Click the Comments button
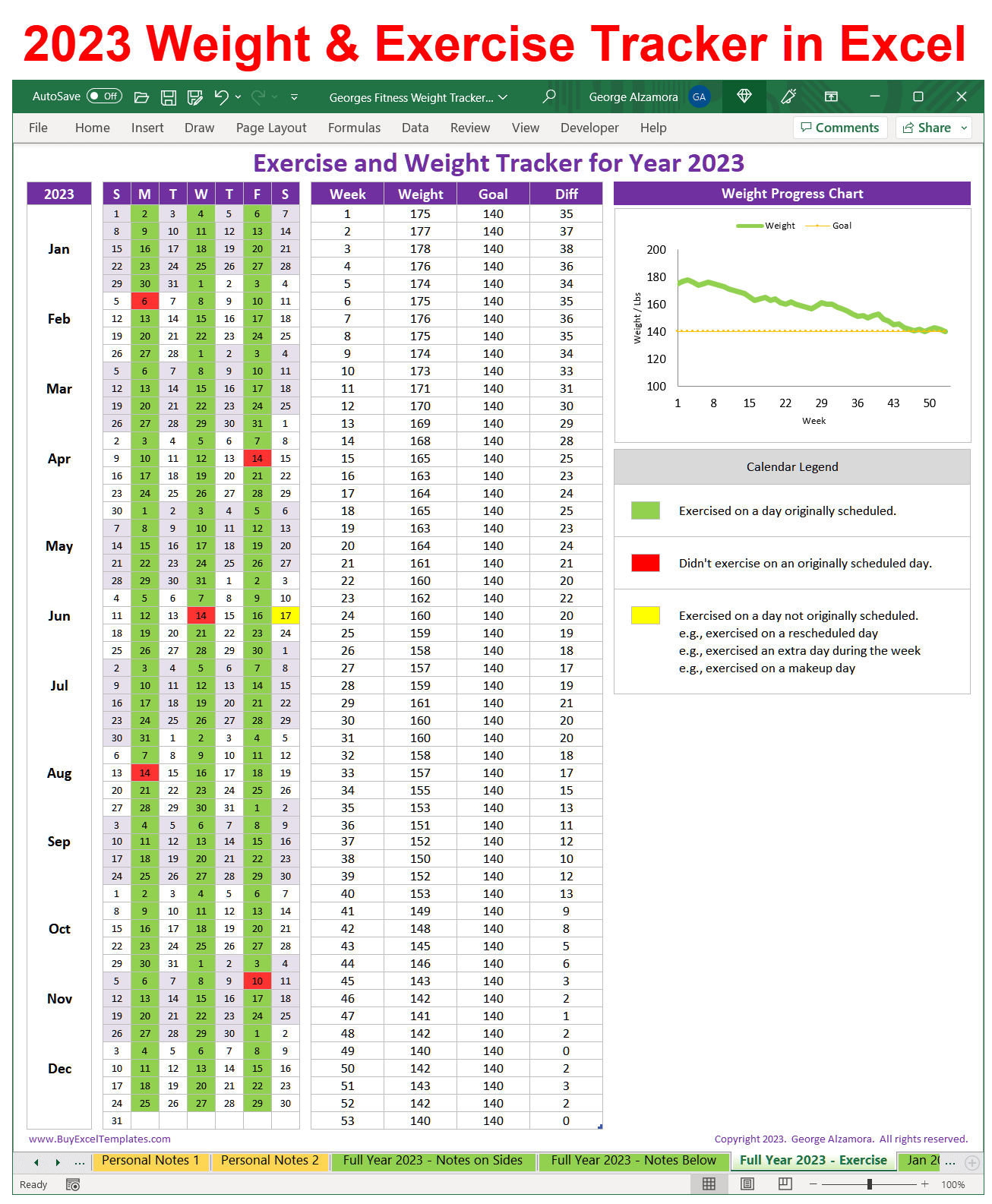 click(x=840, y=128)
